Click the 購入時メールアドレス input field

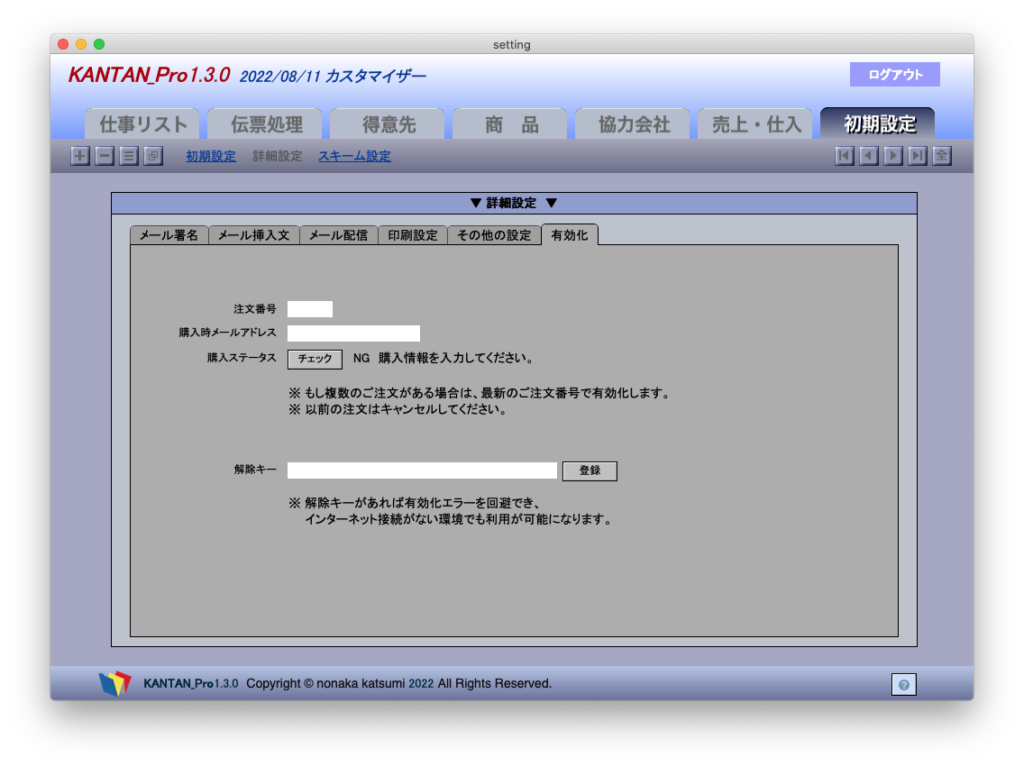click(x=353, y=333)
